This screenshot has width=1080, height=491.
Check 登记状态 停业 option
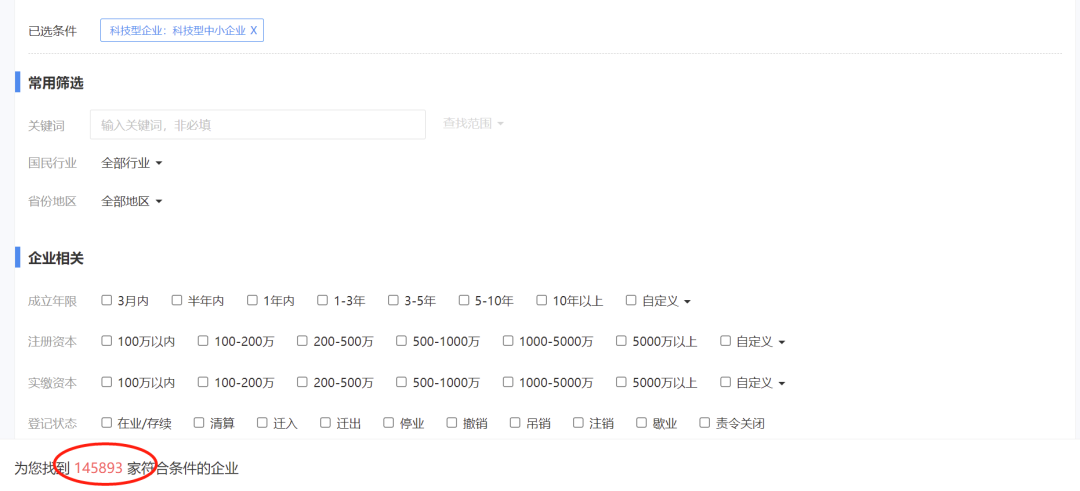(x=389, y=422)
